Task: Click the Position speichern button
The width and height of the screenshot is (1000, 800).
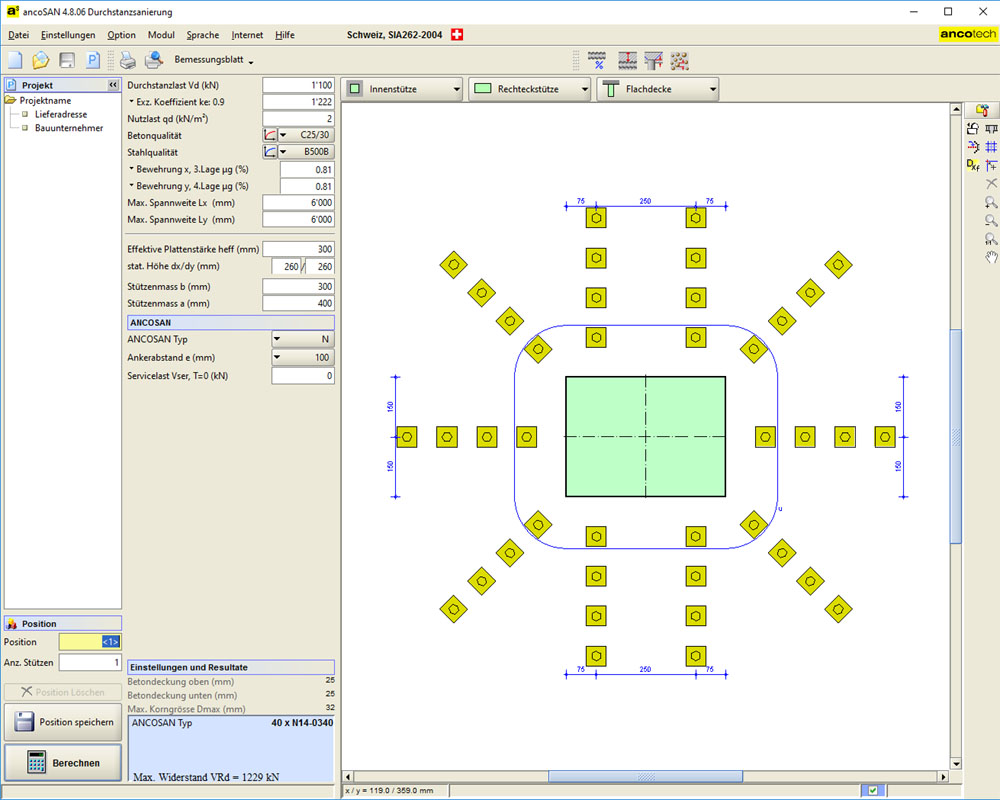Action: click(62, 722)
